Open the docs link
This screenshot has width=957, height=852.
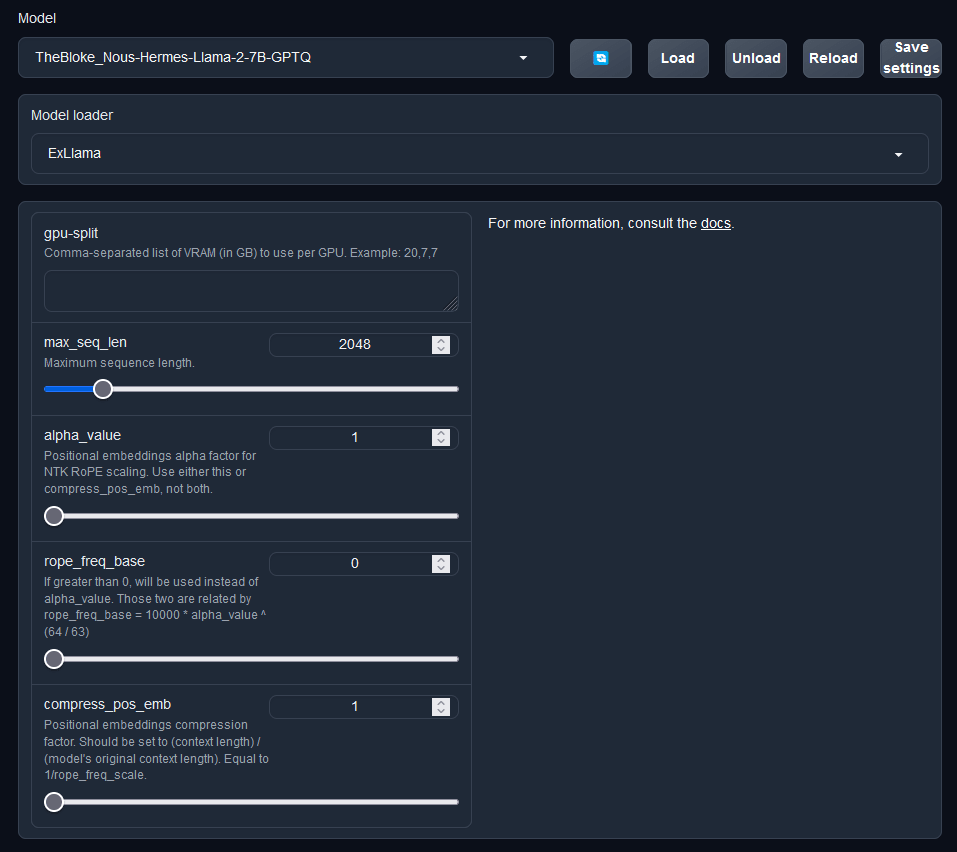[715, 223]
